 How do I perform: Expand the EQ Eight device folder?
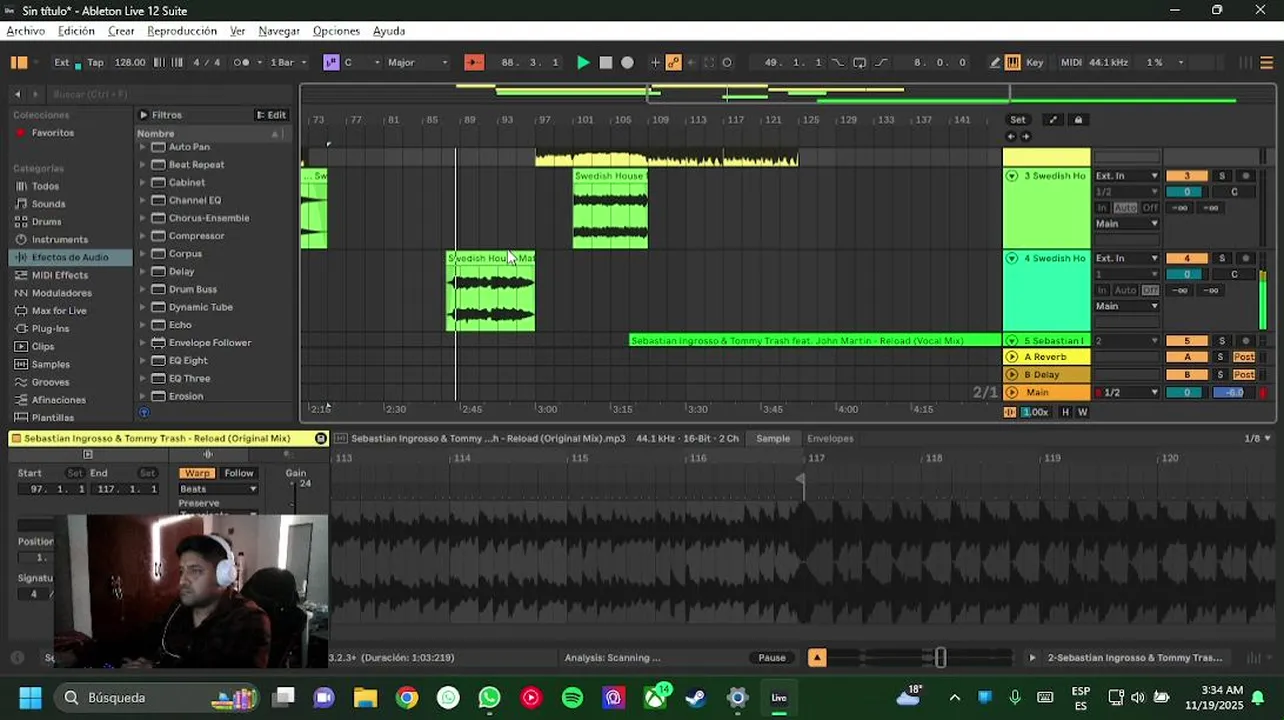click(143, 361)
